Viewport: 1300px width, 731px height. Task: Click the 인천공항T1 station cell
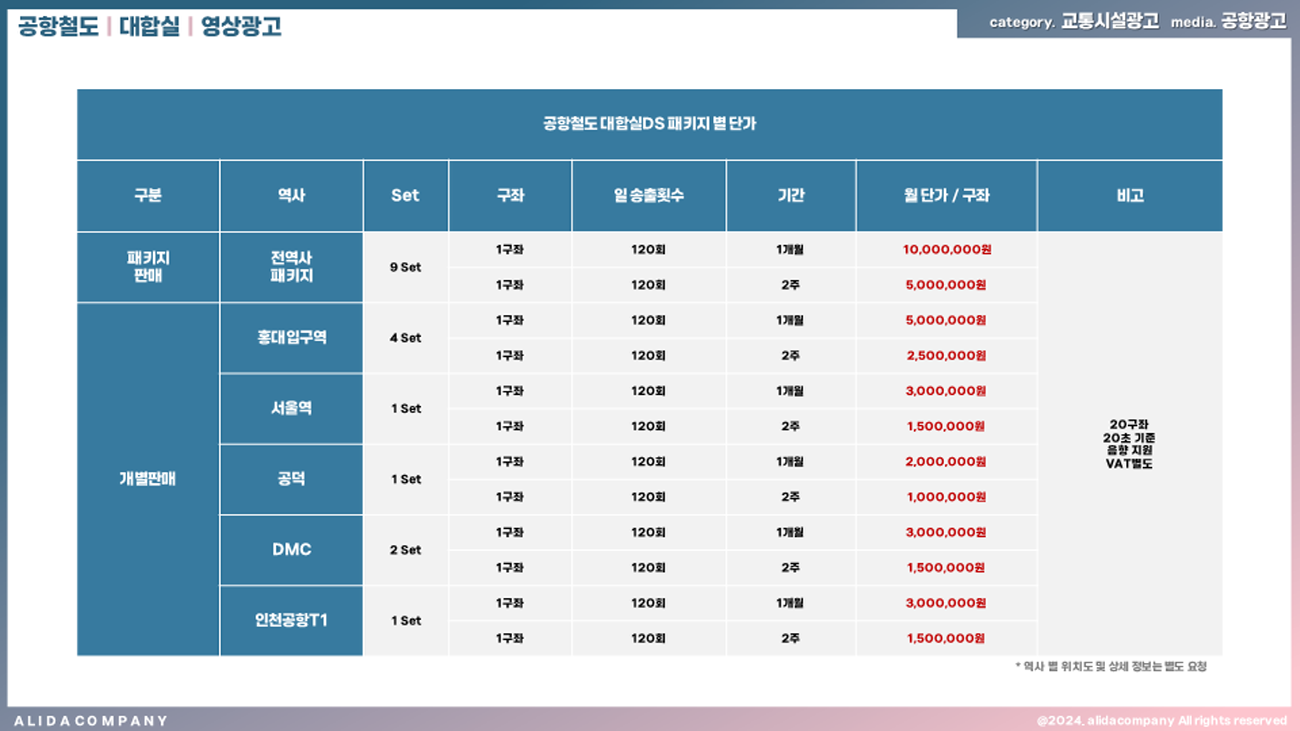[291, 620]
